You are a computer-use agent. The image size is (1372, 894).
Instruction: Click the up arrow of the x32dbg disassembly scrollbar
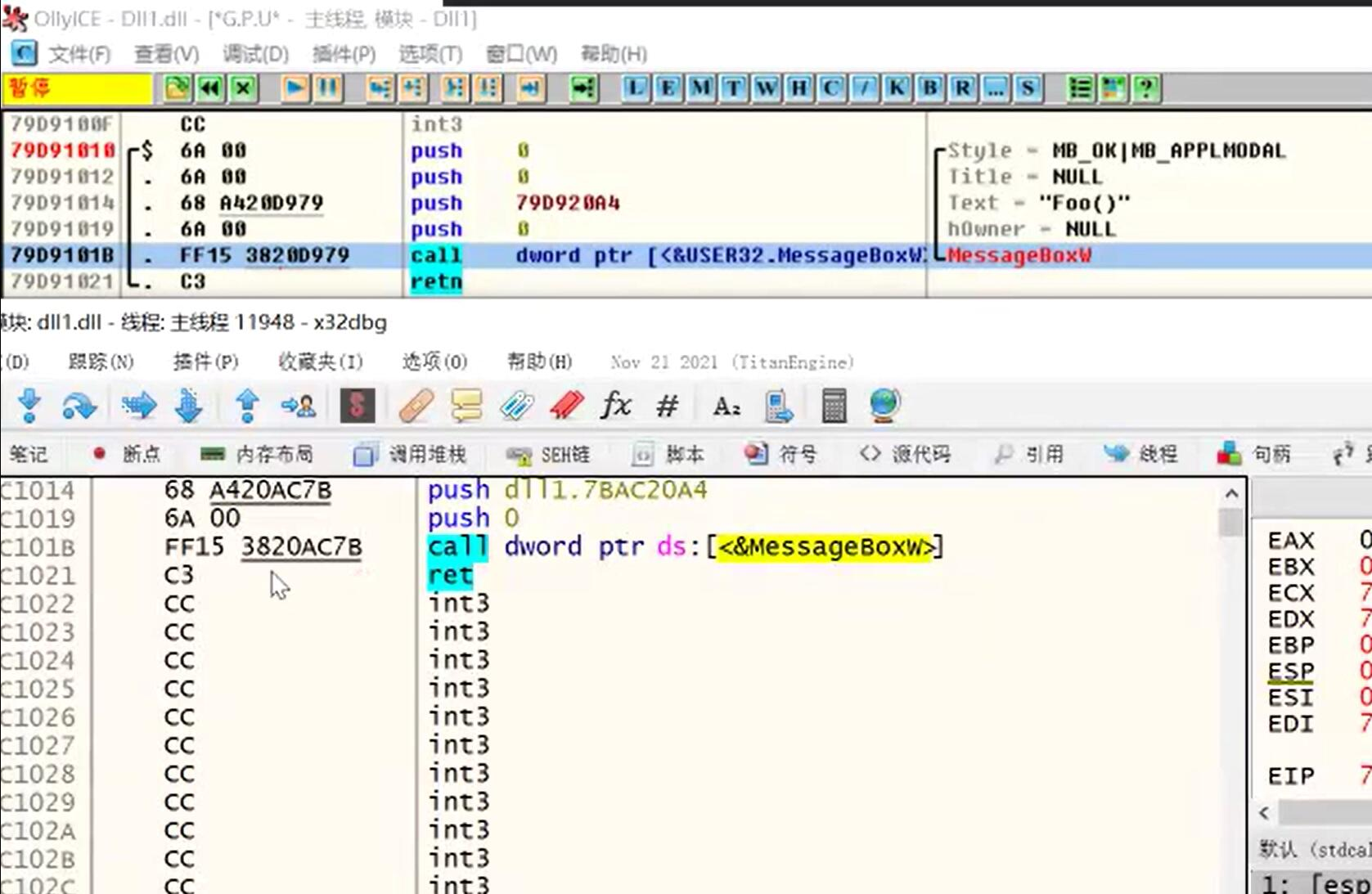pyautogui.click(x=1231, y=494)
